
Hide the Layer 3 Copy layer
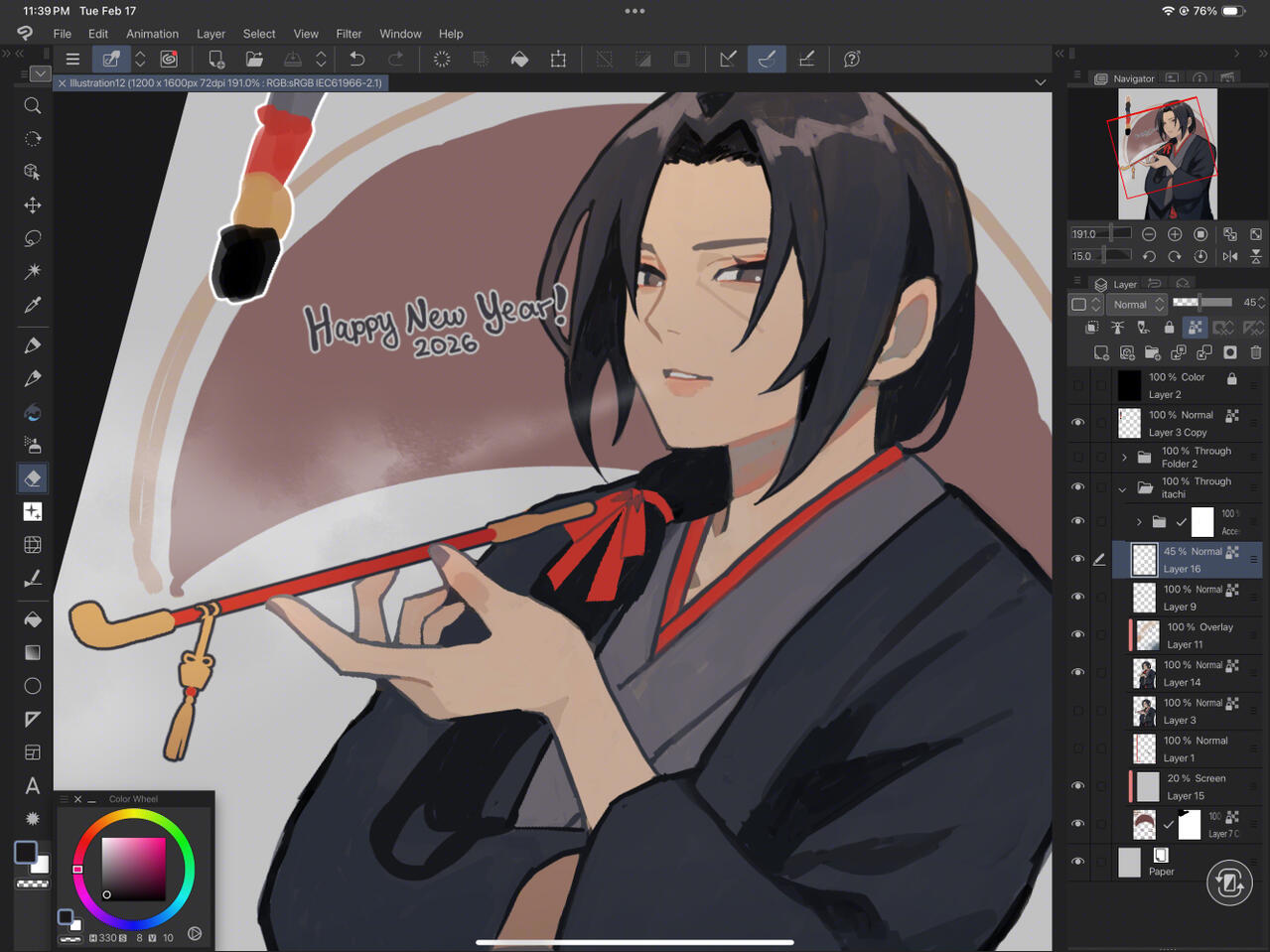pos(1078,423)
